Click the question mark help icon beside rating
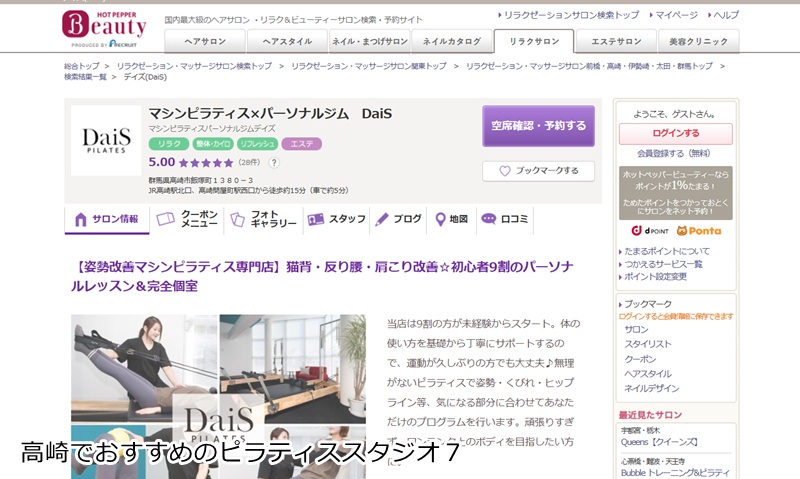The height and width of the screenshot is (479, 800). (x=274, y=163)
